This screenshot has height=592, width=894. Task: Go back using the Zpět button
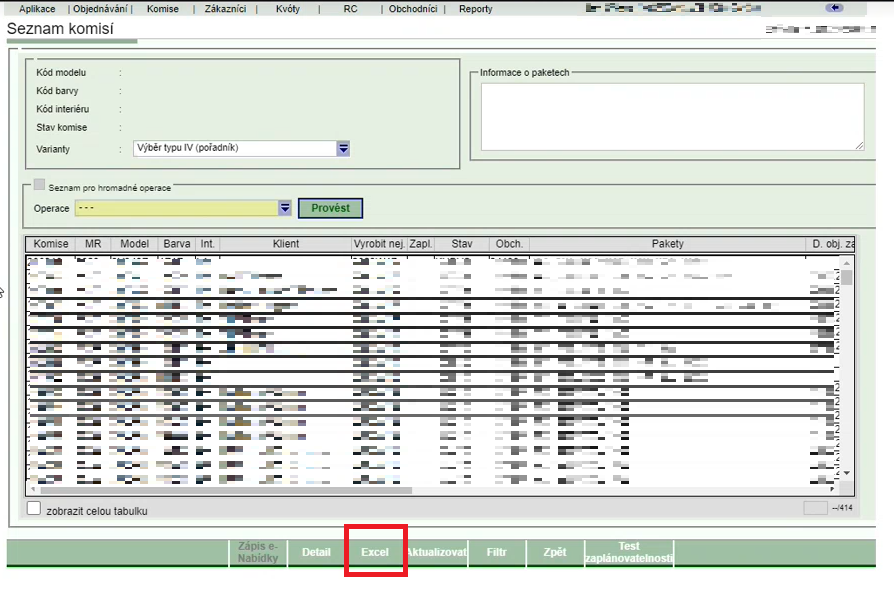(x=554, y=552)
